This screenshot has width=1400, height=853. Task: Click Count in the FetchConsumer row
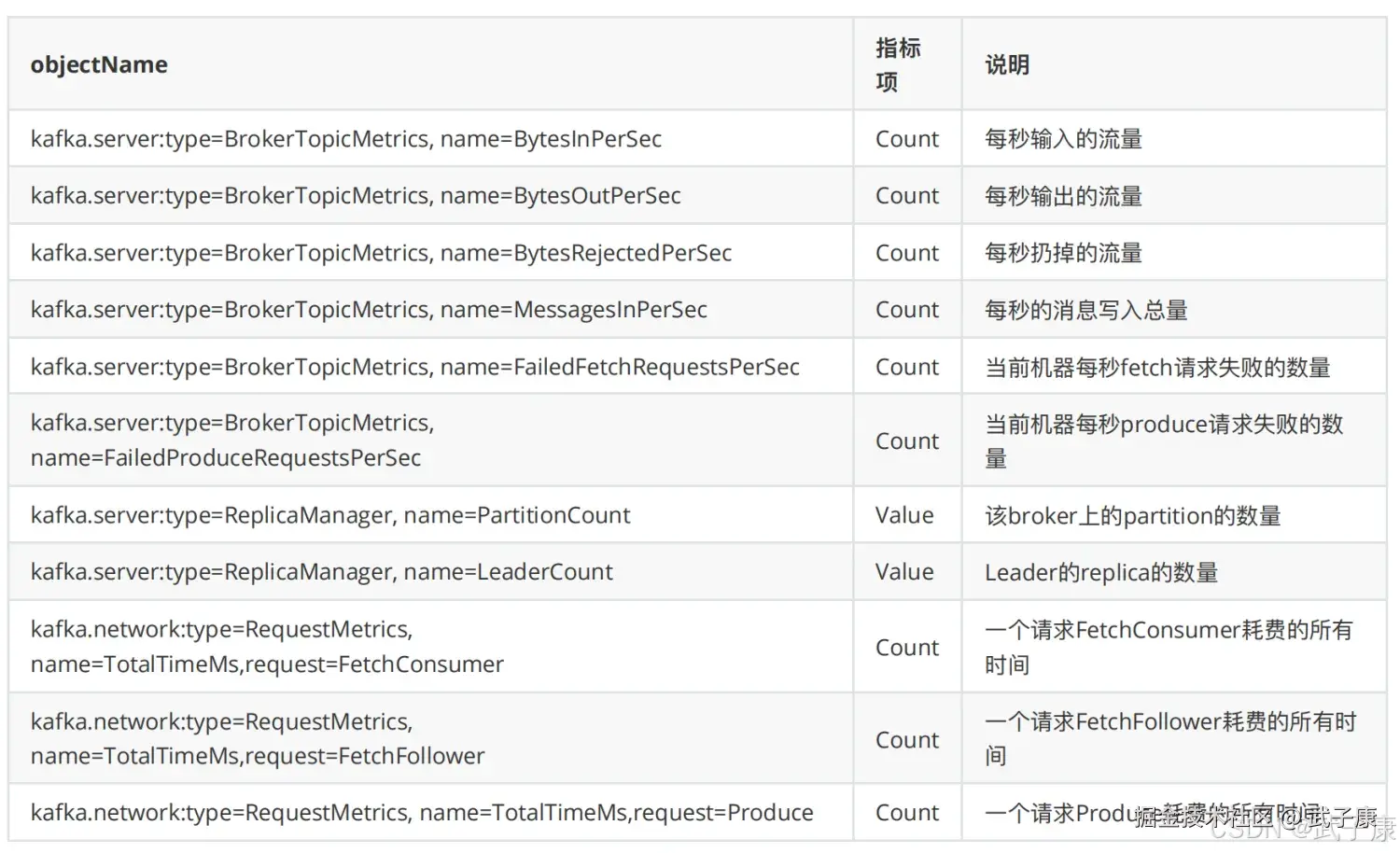coord(907,647)
